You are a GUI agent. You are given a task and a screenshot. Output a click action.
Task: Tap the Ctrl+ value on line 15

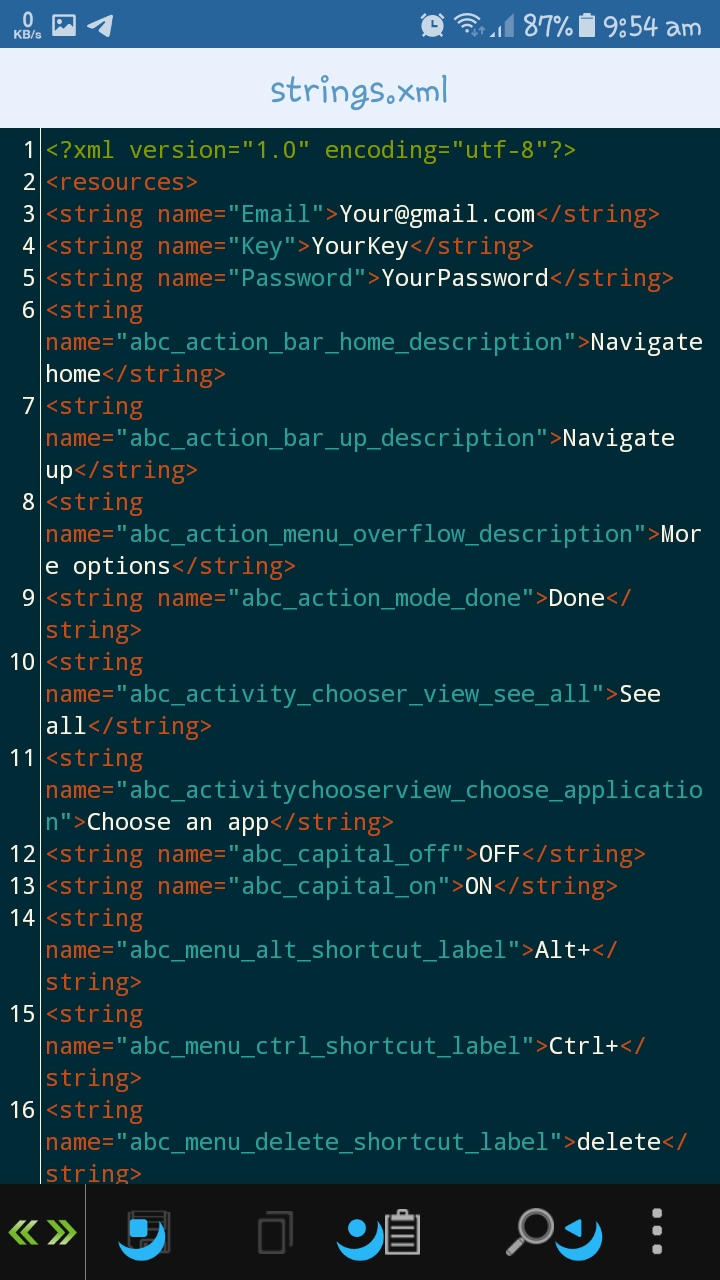(584, 1046)
